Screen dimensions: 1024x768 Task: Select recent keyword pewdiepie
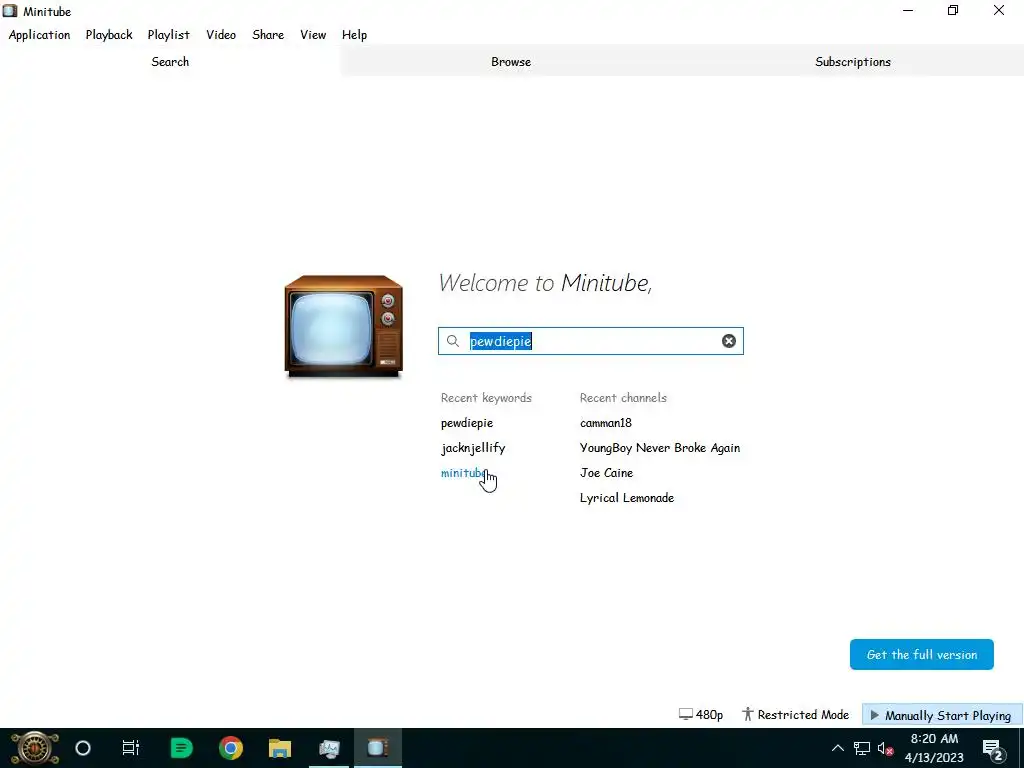pos(467,423)
